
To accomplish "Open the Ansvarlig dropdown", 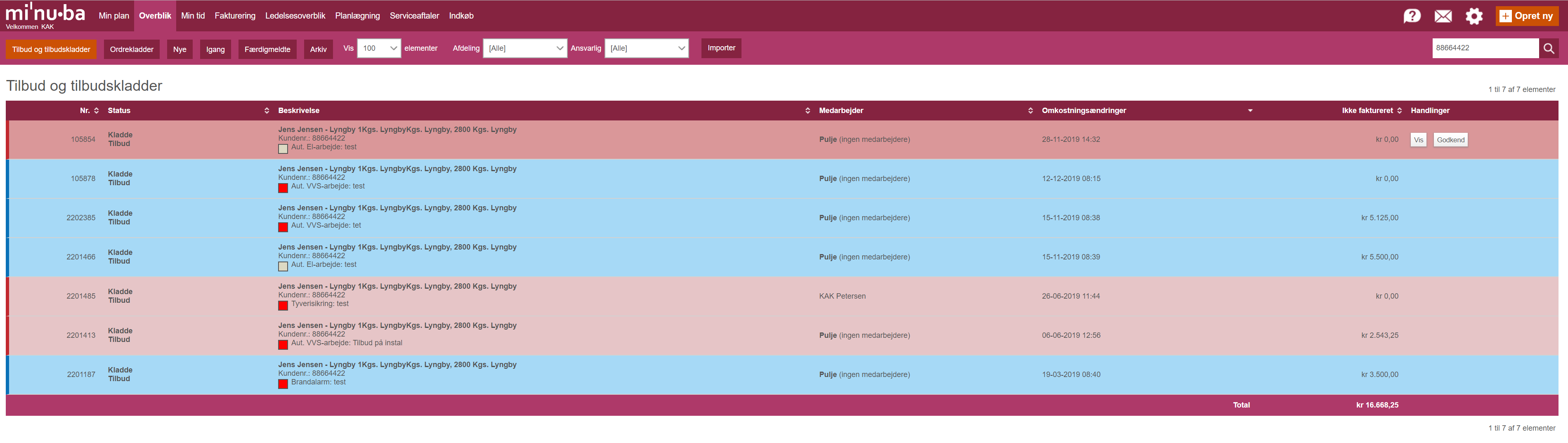I will (647, 48).
